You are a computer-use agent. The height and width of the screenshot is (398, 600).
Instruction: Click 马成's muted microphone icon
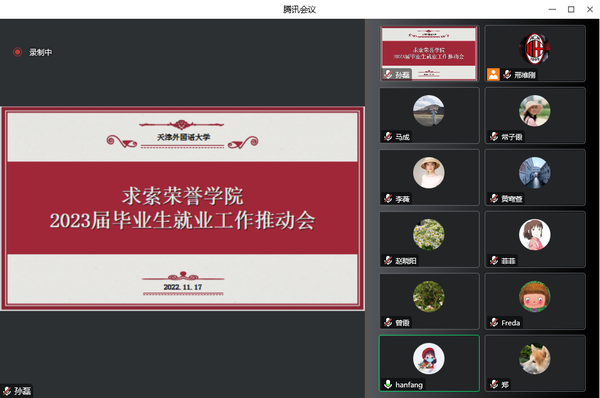point(388,136)
